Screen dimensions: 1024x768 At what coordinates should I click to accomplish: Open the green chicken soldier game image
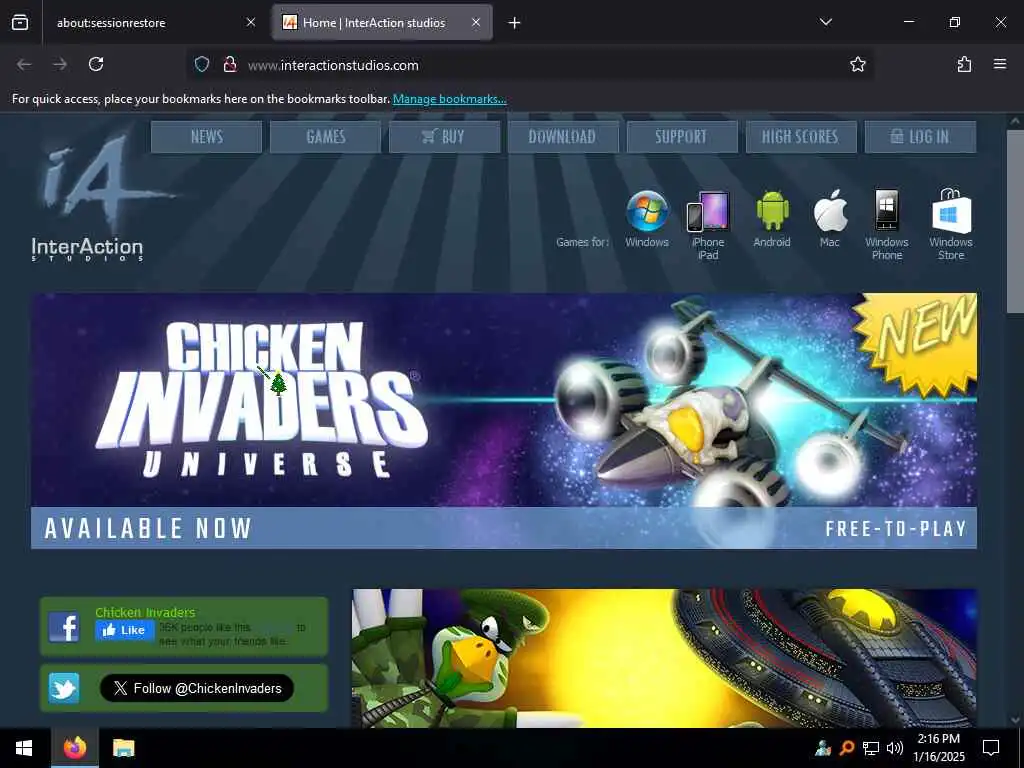click(x=664, y=658)
